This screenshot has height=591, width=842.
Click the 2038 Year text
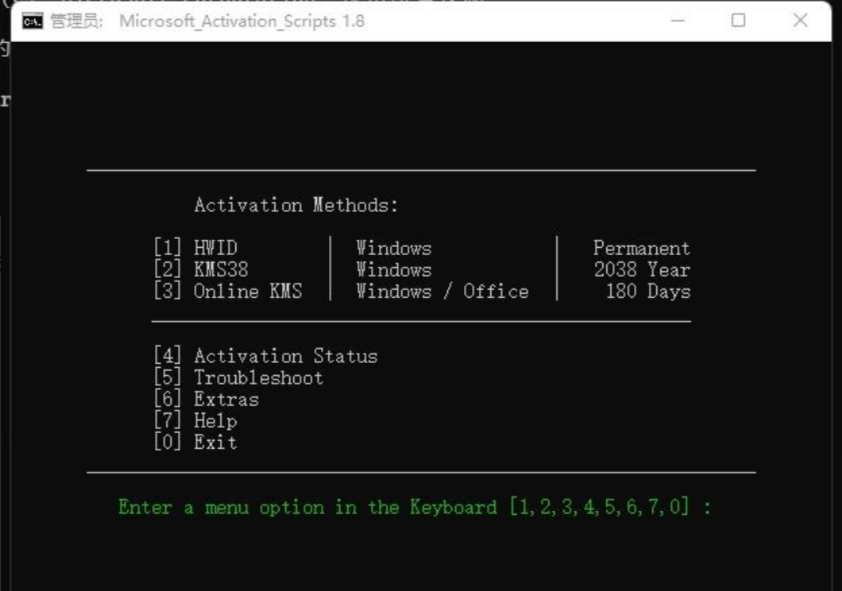coord(641,270)
